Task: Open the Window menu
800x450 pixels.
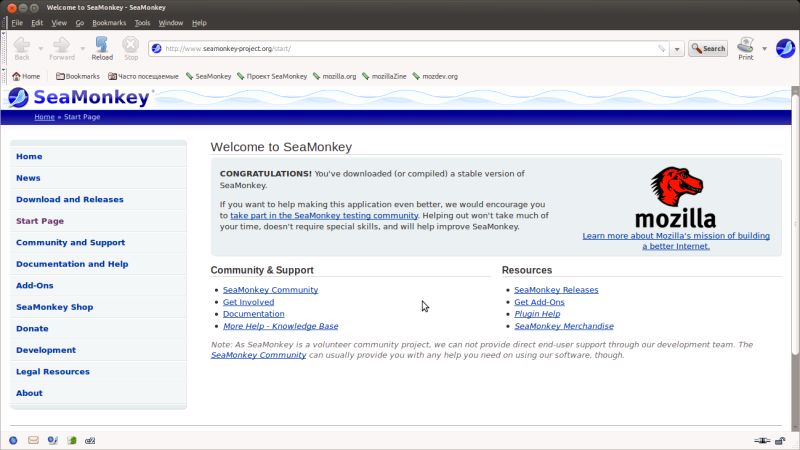Action: (170, 23)
